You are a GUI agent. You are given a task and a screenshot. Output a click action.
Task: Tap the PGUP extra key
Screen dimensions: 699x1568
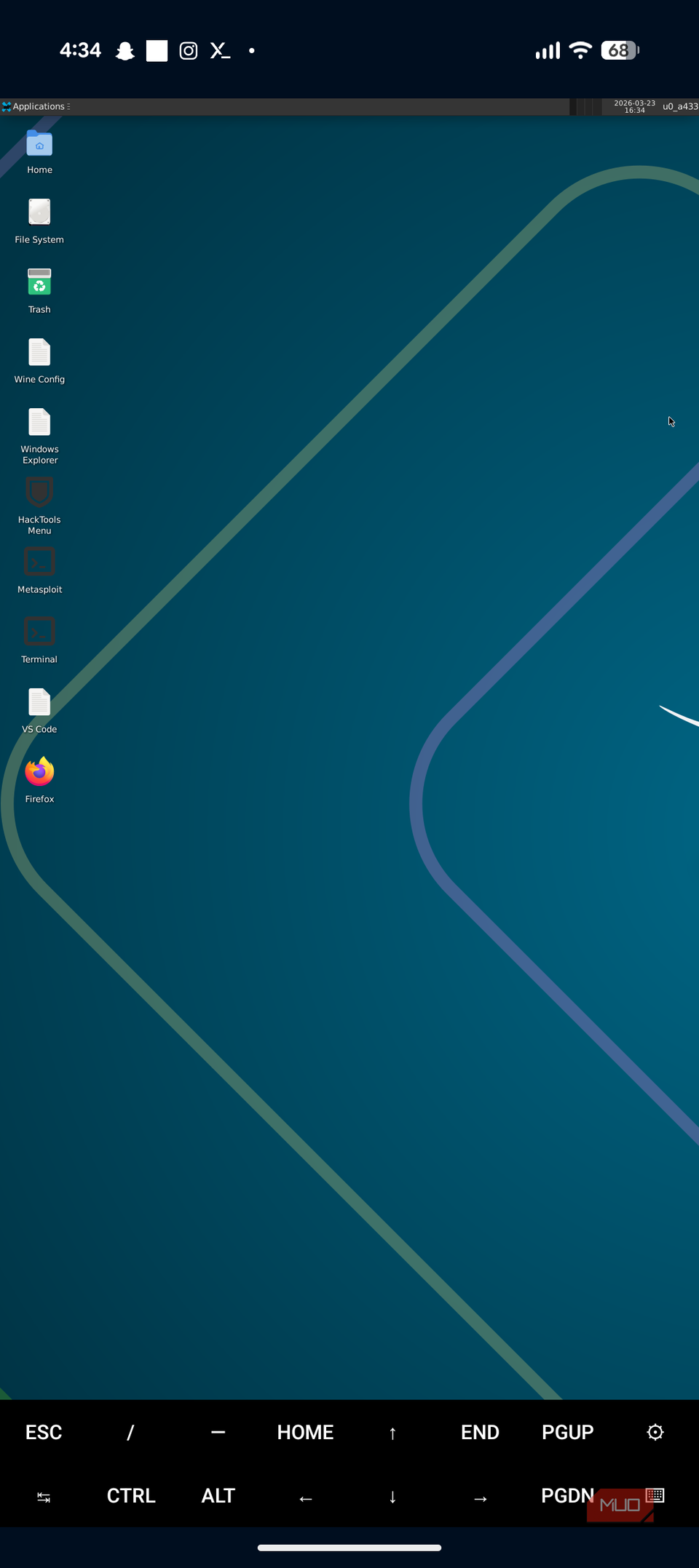tap(567, 1432)
